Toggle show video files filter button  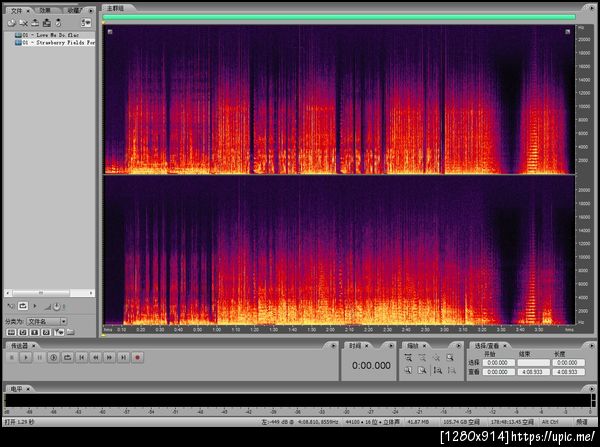pos(34,332)
